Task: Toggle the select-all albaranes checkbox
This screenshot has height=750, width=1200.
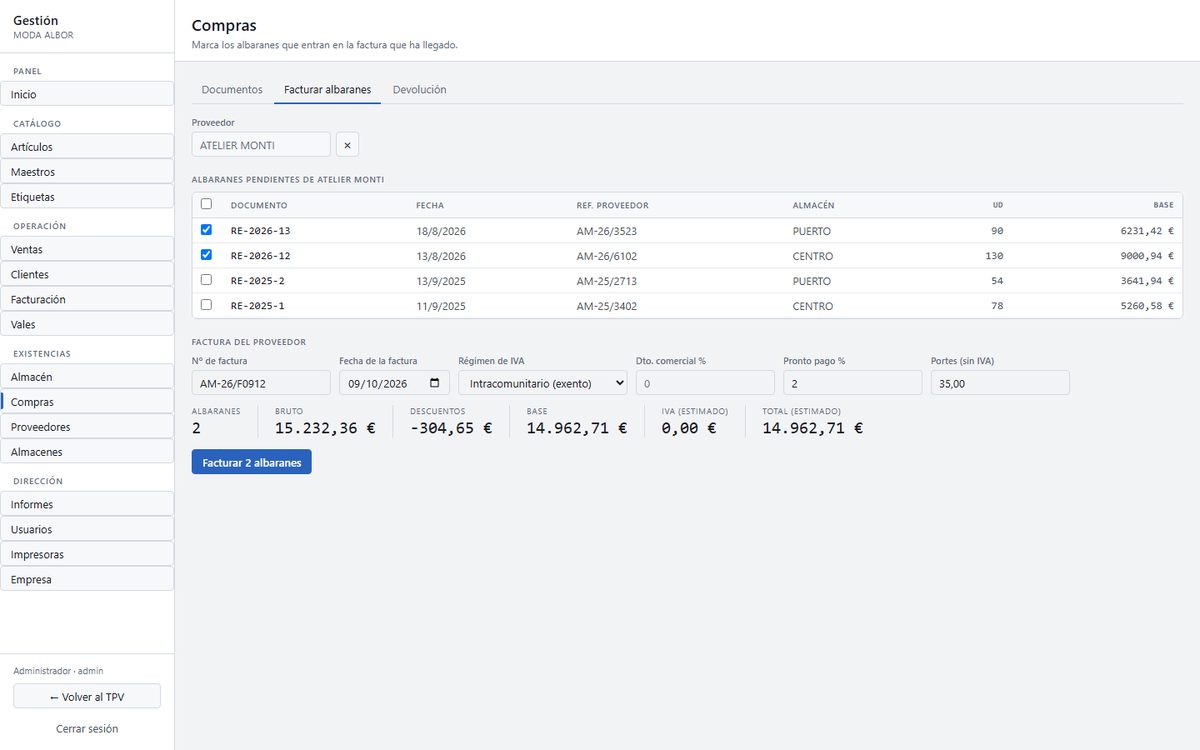Action: (206, 204)
